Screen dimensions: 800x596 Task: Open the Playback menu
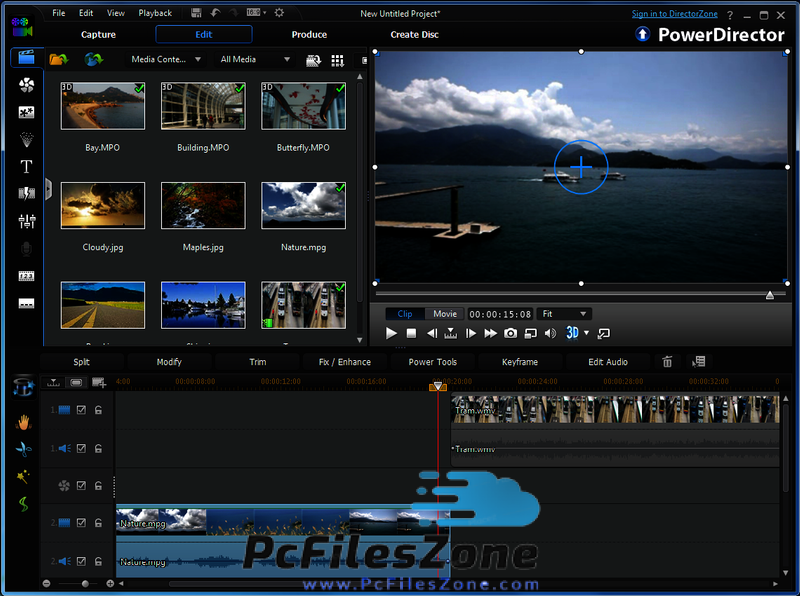pyautogui.click(x=155, y=13)
